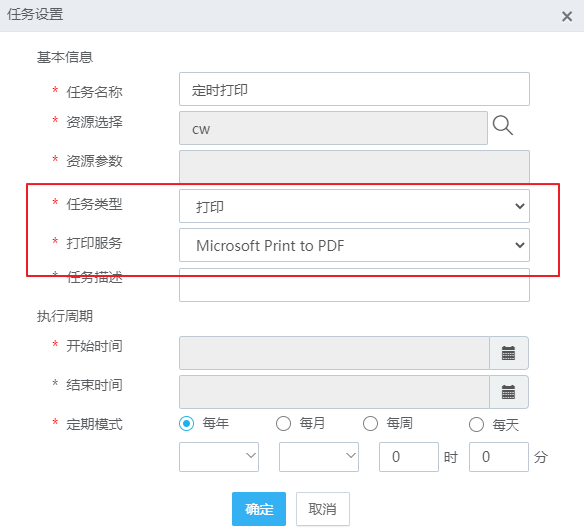Viewport: 584px width, 531px height.
Task: Click the 取消 button
Action: click(323, 509)
